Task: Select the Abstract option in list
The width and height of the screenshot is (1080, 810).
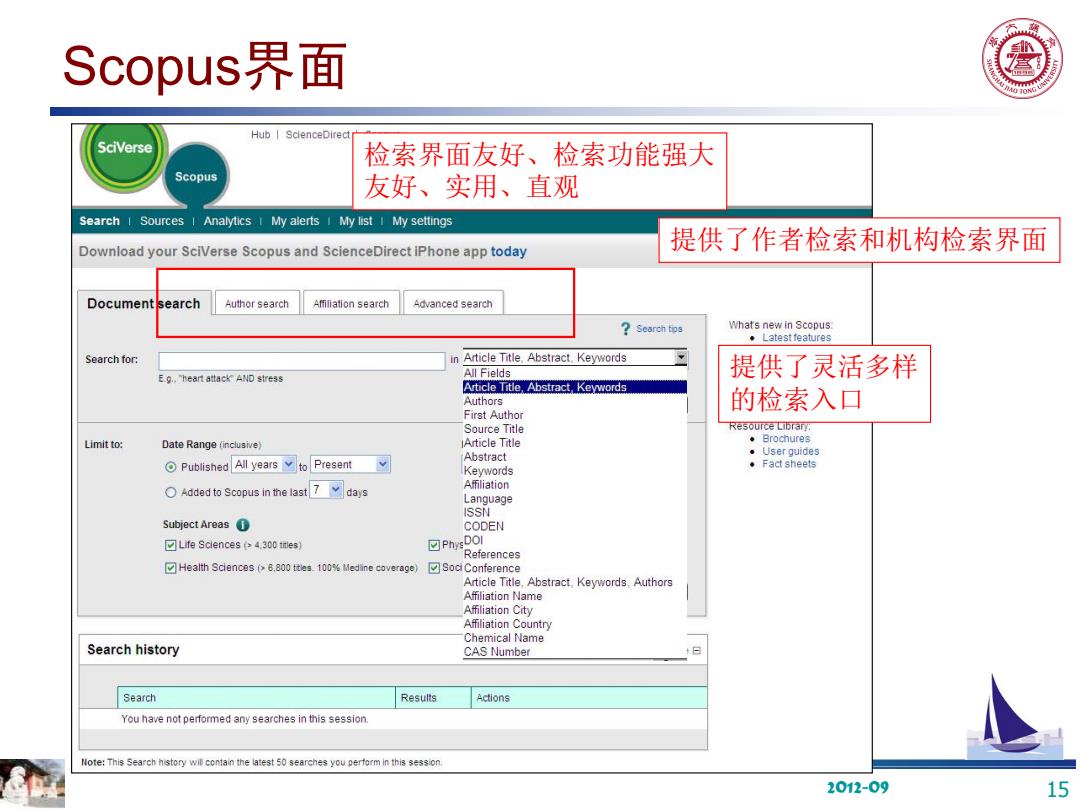Action: [485, 457]
